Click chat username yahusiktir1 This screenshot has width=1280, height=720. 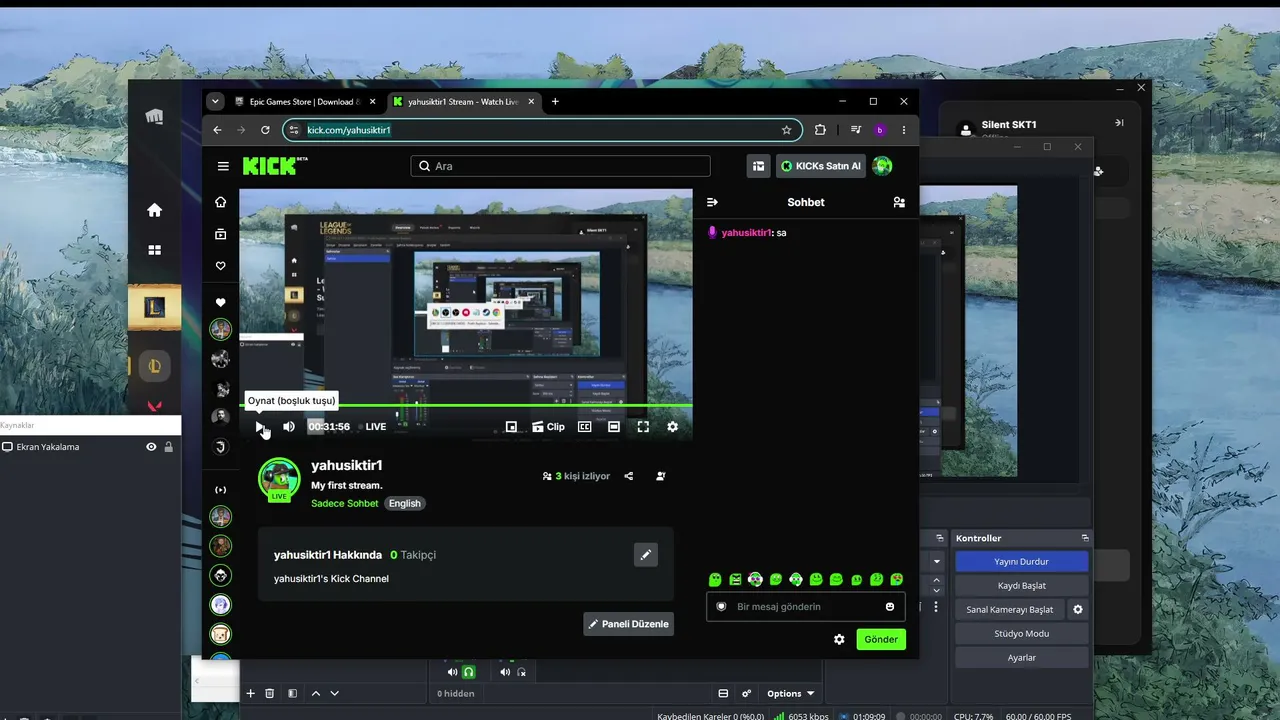tap(746, 233)
